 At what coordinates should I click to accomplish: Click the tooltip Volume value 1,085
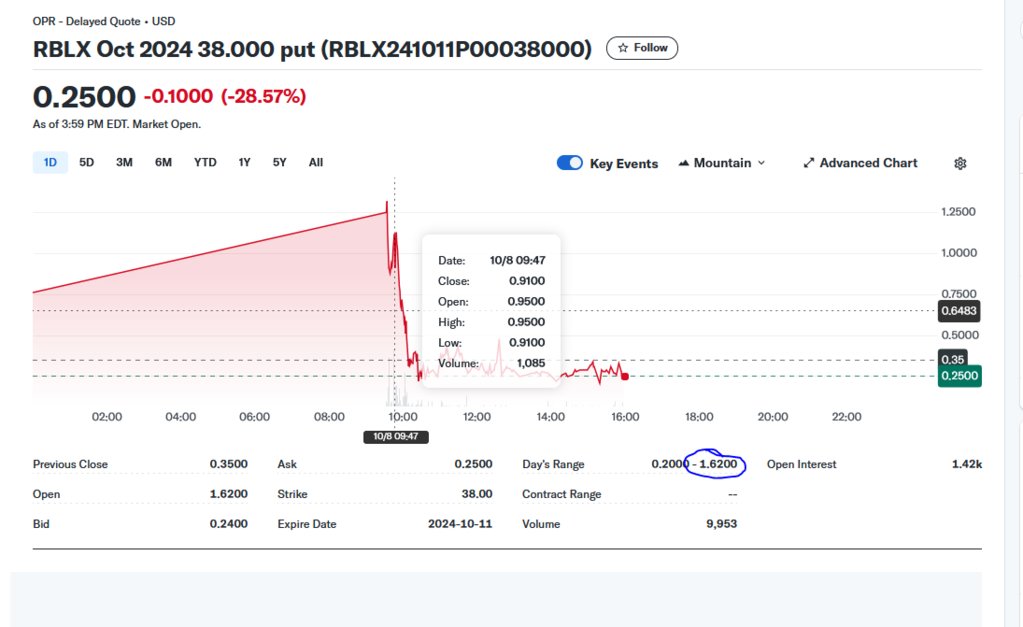coord(530,363)
